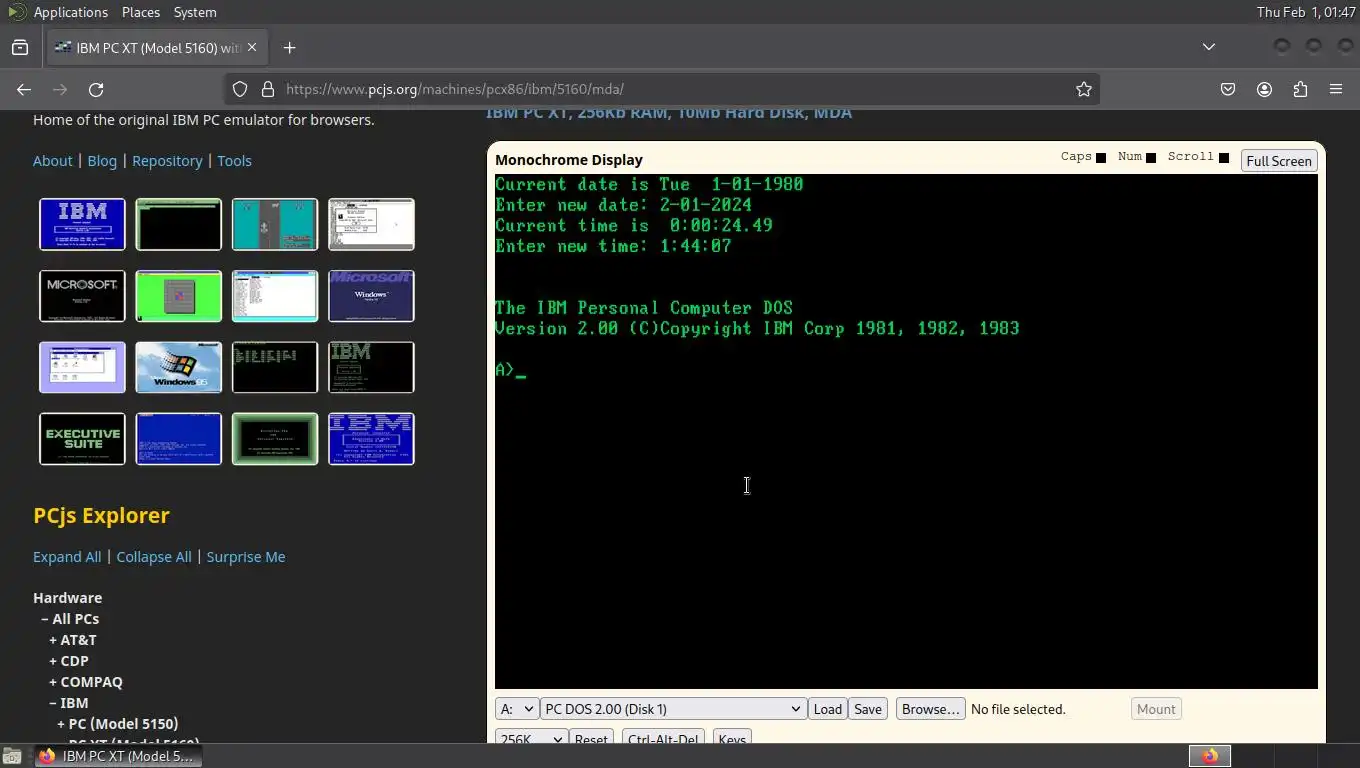Open the Windows 95 thumbnail
Image resolution: width=1360 pixels, height=768 pixels.
coord(178,367)
